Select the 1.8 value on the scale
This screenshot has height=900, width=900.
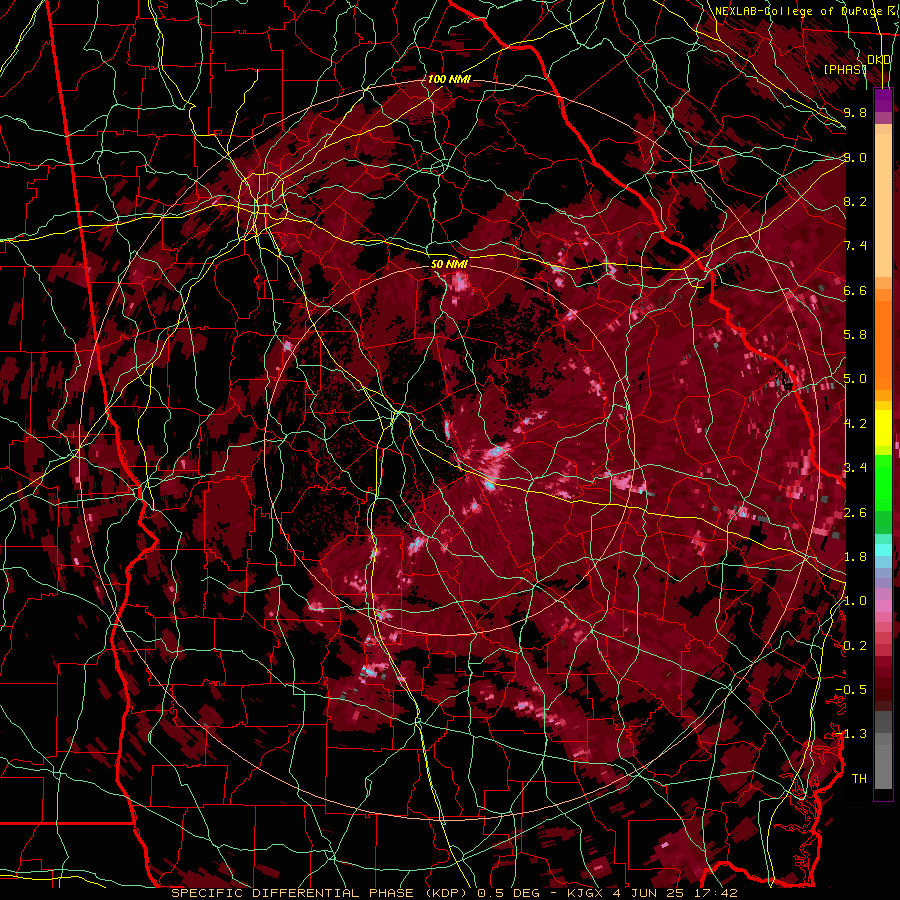pyautogui.click(x=855, y=557)
